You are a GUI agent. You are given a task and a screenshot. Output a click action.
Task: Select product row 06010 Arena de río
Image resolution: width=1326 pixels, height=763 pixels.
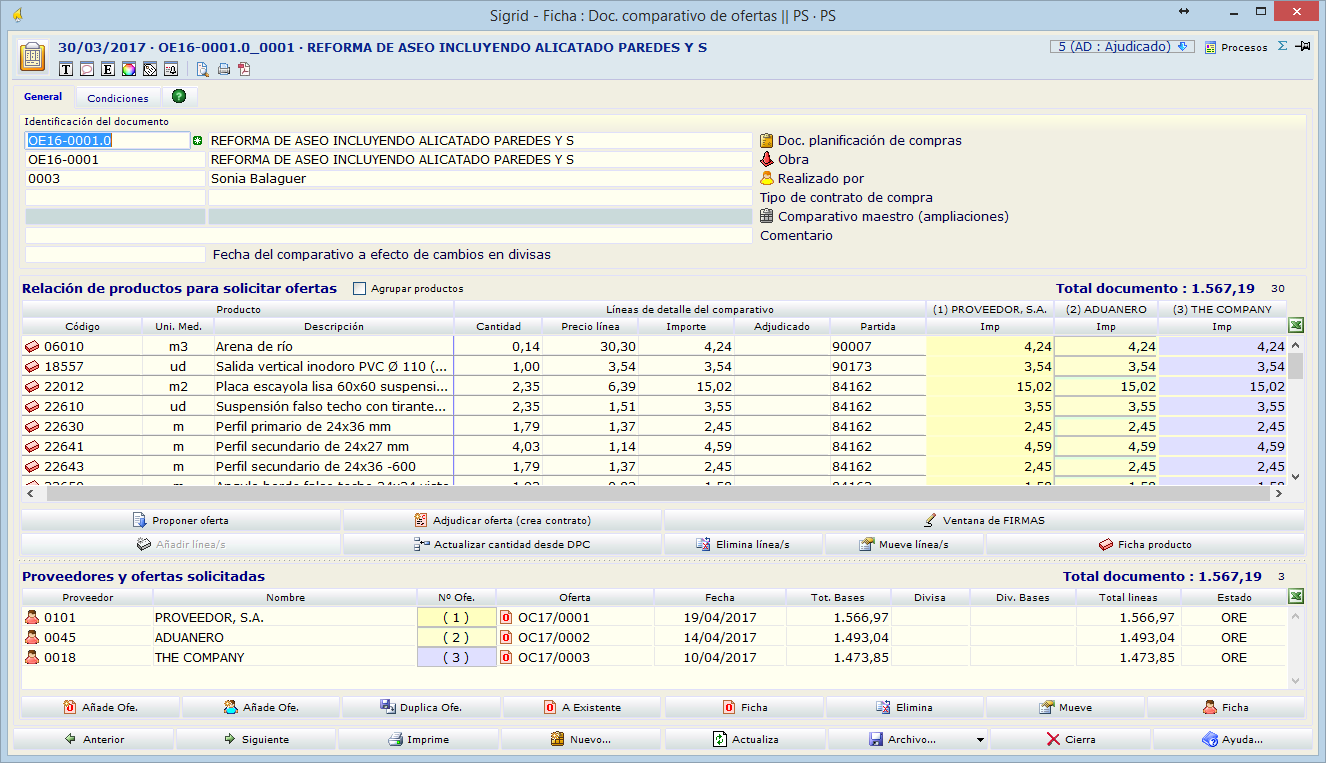coord(654,346)
